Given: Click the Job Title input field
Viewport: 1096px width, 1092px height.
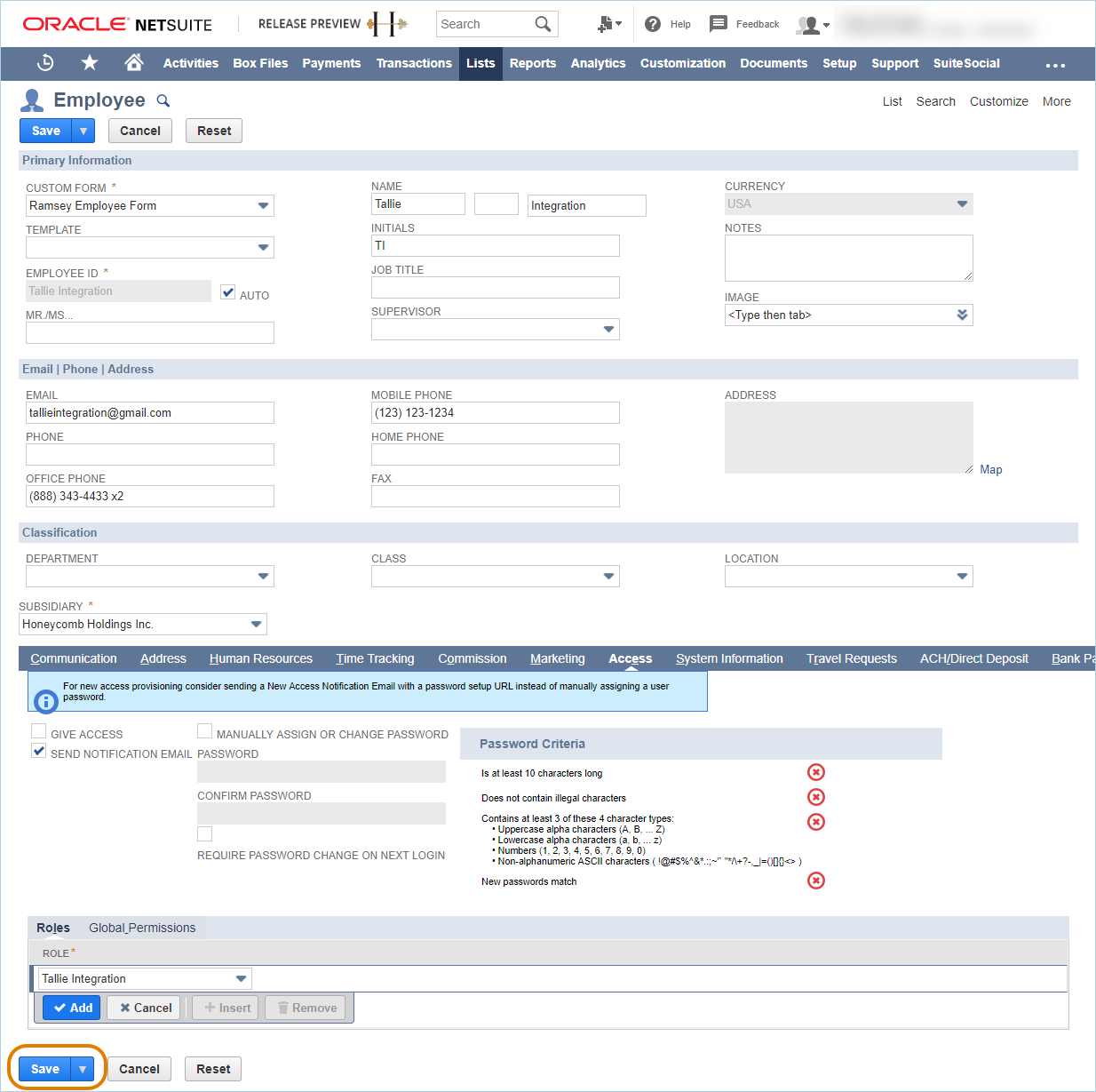Looking at the screenshot, I should click(x=496, y=288).
